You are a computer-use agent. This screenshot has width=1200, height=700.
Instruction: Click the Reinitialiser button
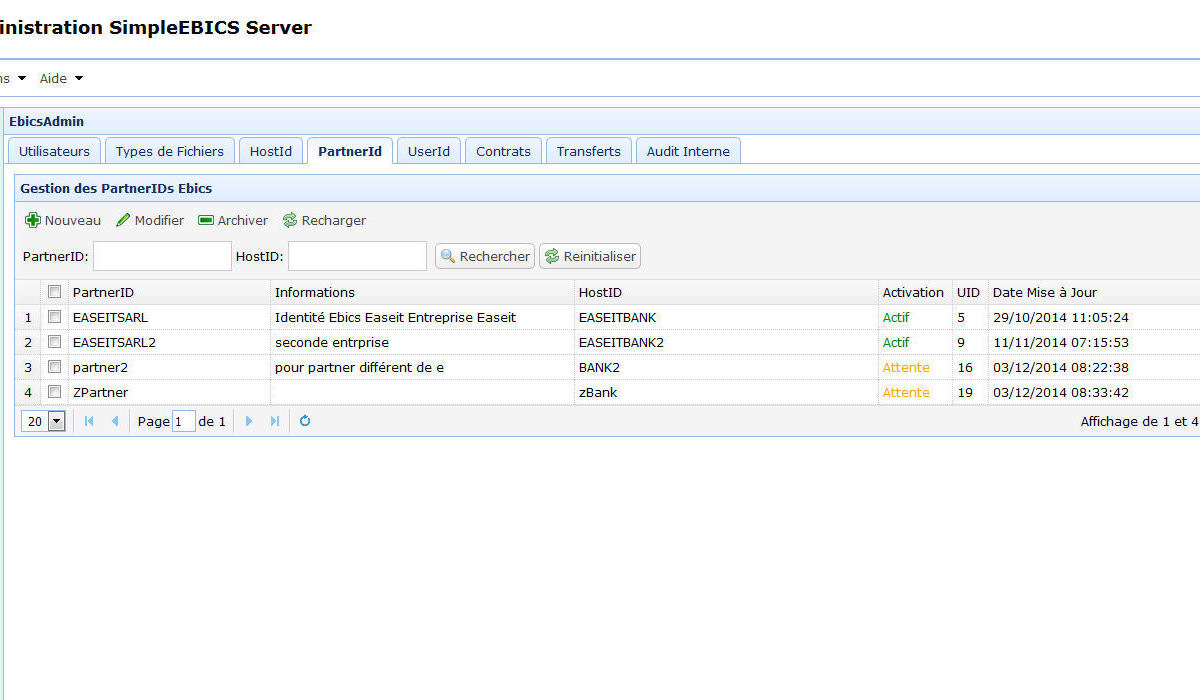pyautogui.click(x=590, y=256)
